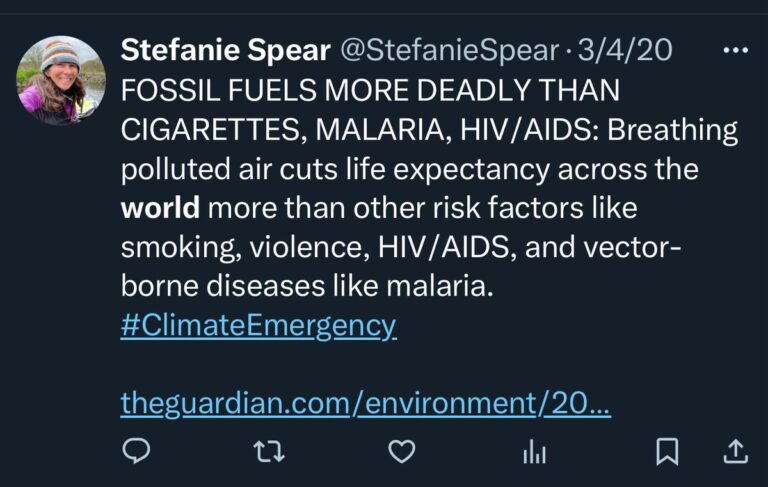Open Stefanie Spear's profile photo
768x487 pixels.
click(61, 80)
